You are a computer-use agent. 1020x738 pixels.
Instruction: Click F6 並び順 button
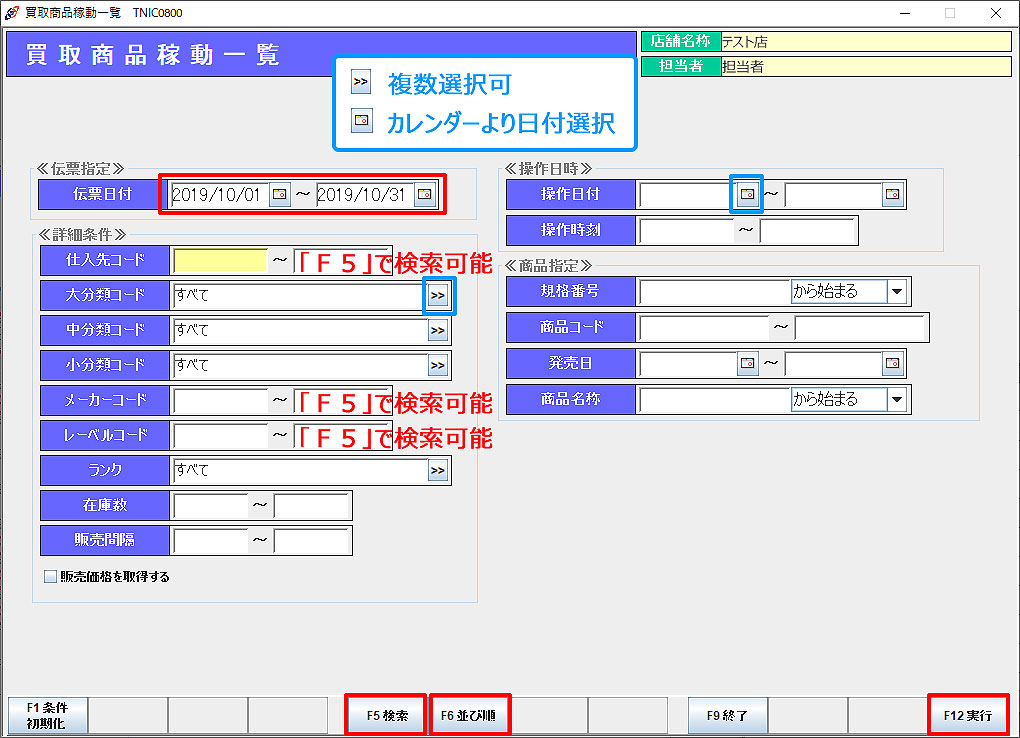[470, 716]
